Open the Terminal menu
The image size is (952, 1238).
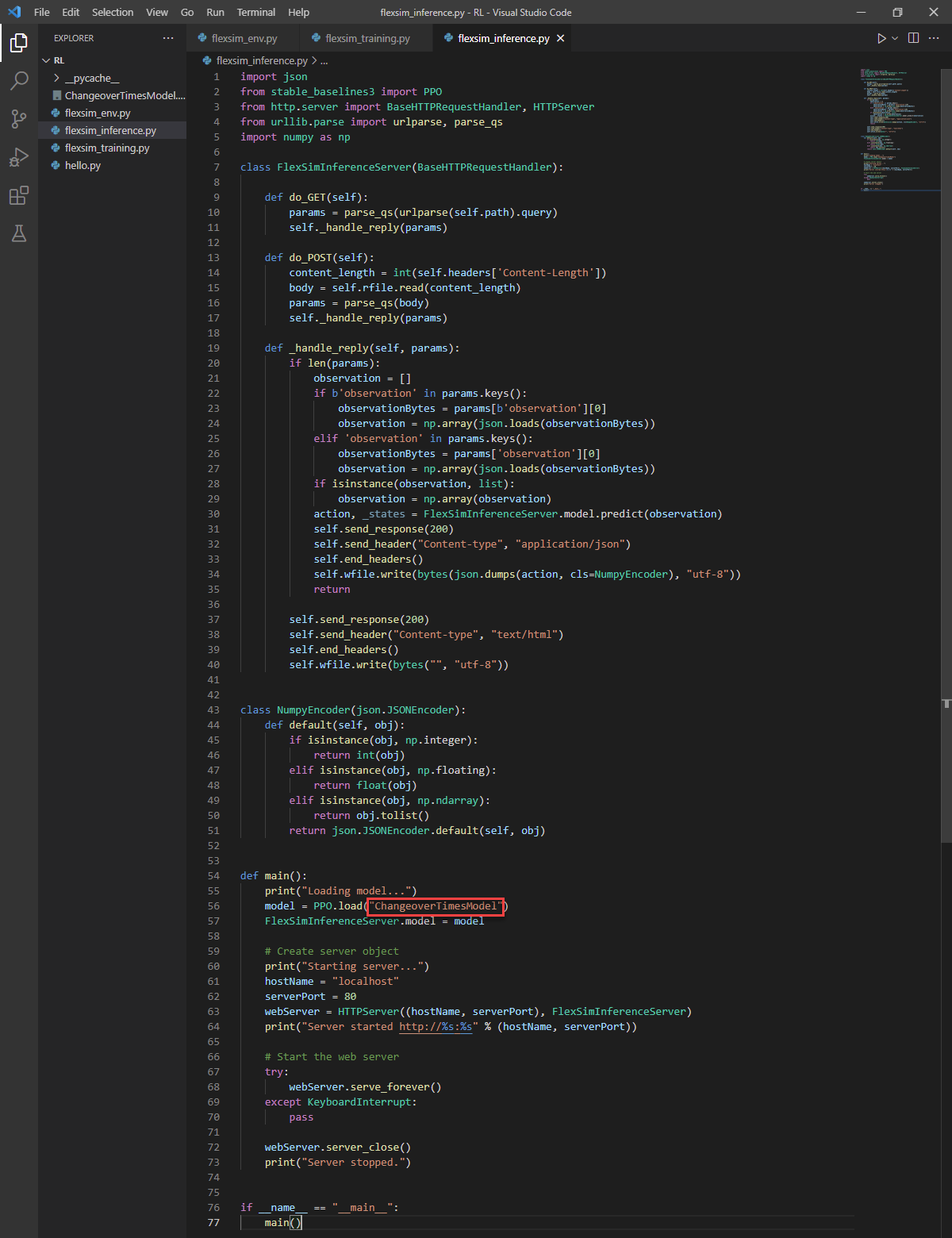tap(255, 12)
